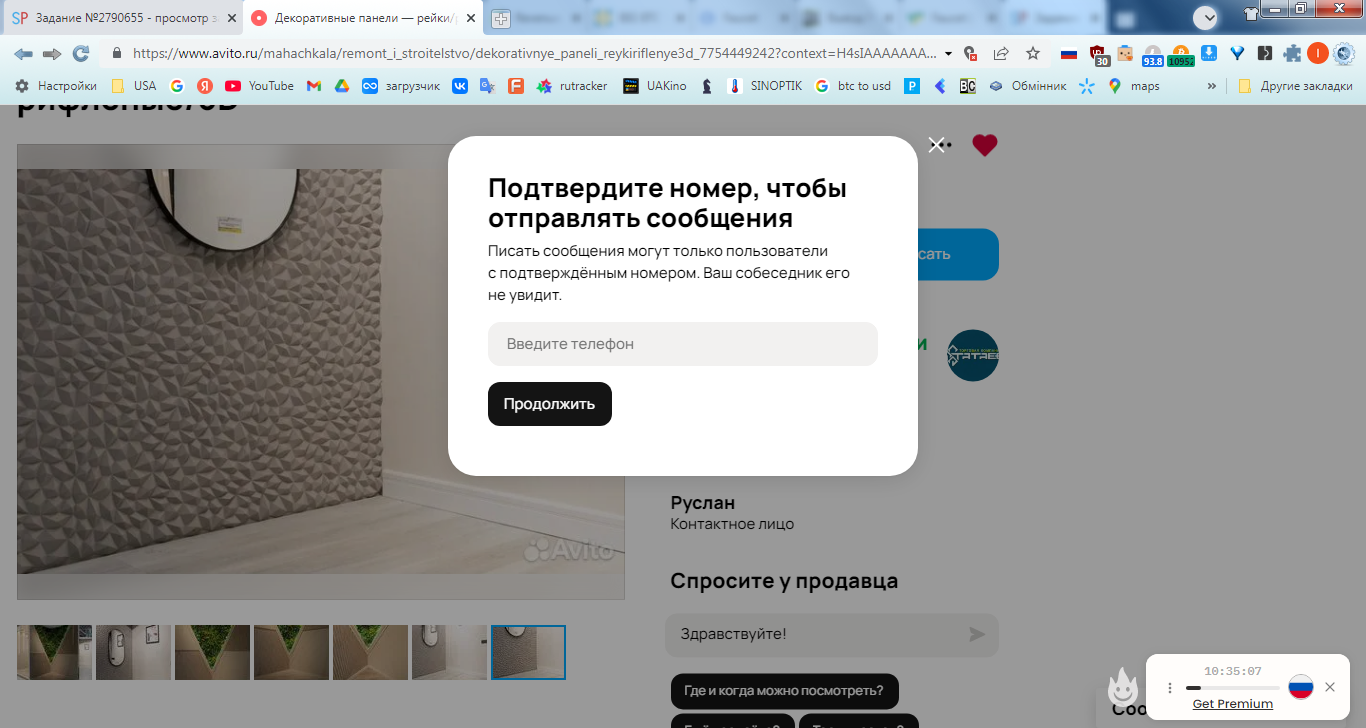Open the orange profile avatar

pyautogui.click(x=1318, y=53)
